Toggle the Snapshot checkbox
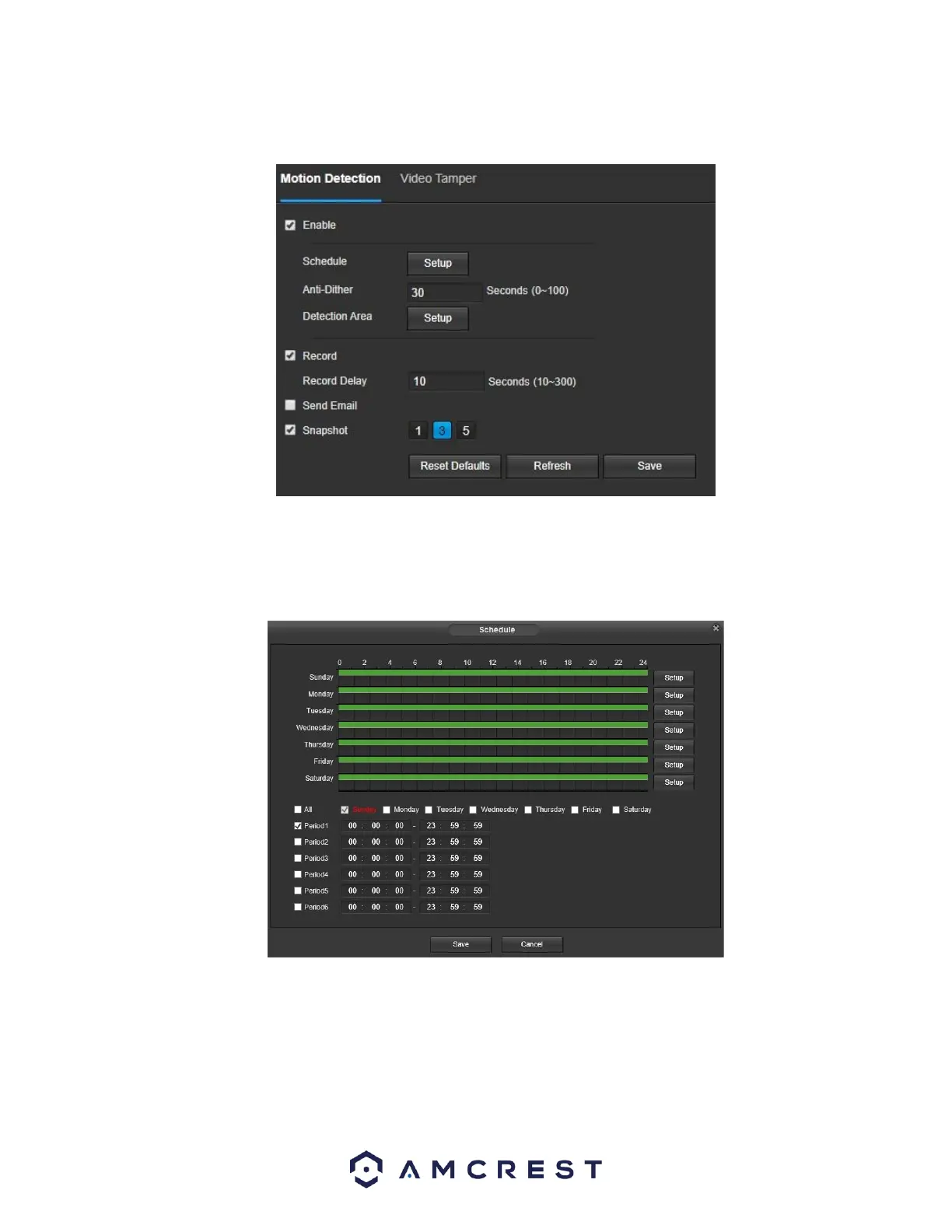952x1232 pixels. (290, 430)
